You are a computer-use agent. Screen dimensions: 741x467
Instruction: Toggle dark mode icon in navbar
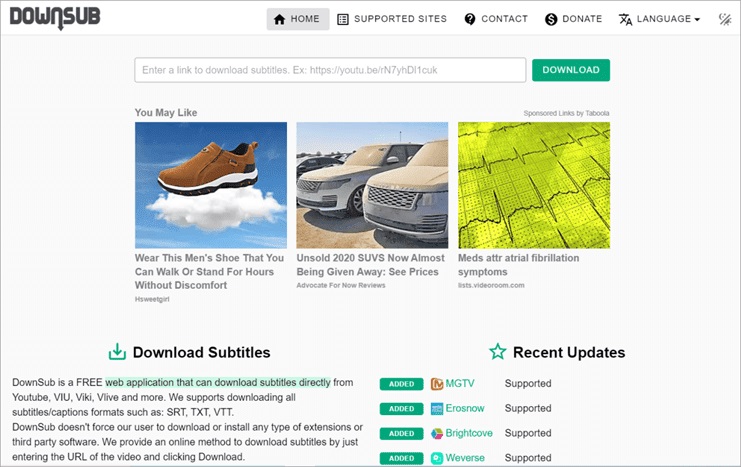click(x=725, y=19)
